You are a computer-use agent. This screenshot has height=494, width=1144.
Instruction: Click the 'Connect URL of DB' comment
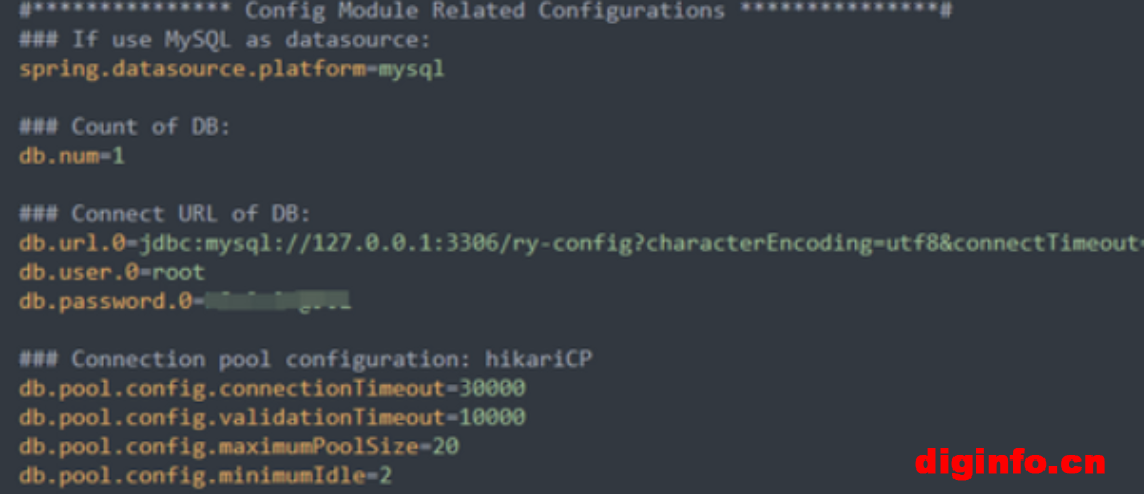[x=165, y=214]
